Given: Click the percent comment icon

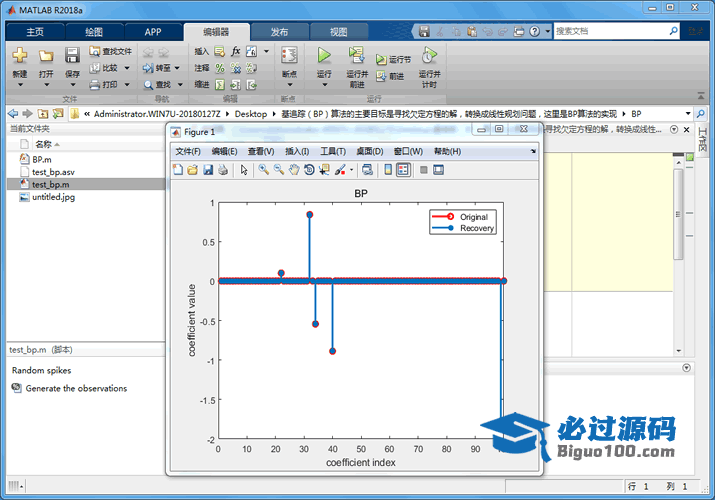Looking at the screenshot, I should (220, 68).
